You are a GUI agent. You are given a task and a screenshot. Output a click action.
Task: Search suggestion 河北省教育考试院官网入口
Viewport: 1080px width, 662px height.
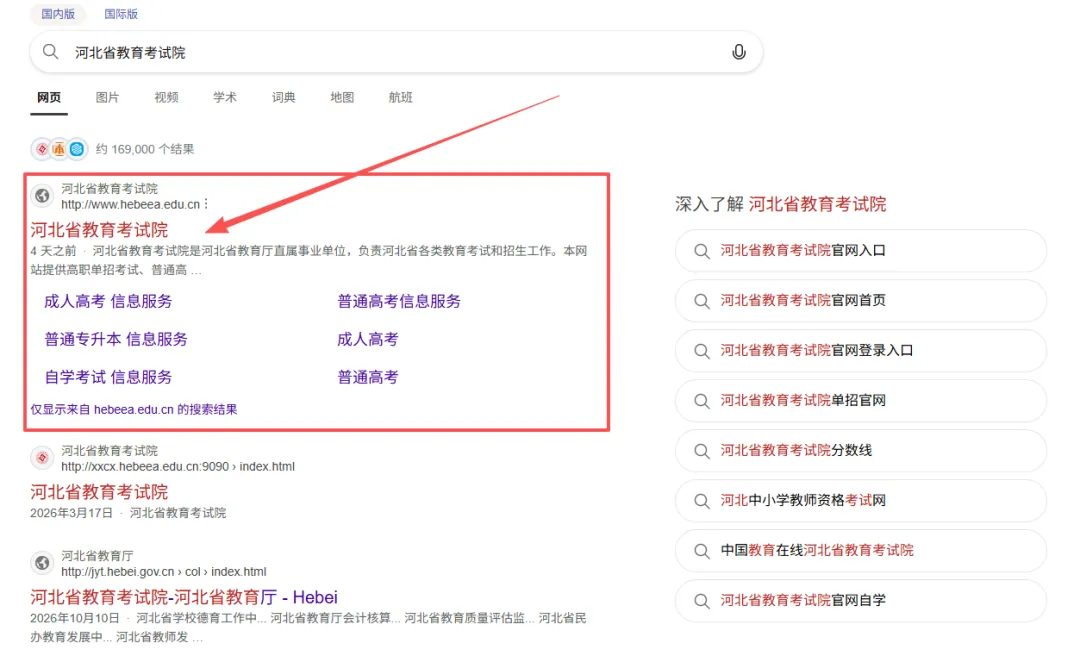coord(861,251)
